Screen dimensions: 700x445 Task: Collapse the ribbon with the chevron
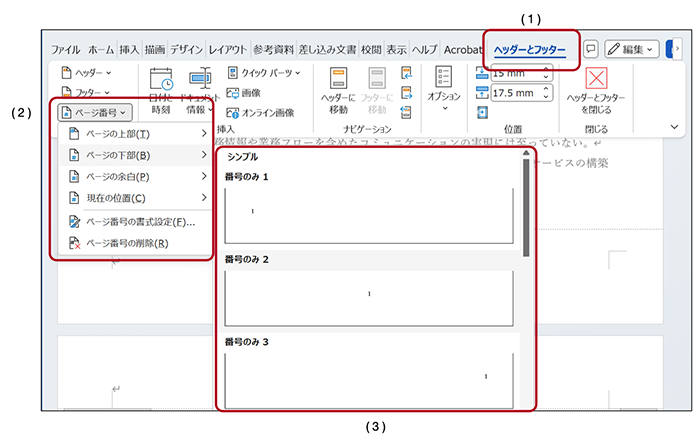pyautogui.click(x=674, y=127)
